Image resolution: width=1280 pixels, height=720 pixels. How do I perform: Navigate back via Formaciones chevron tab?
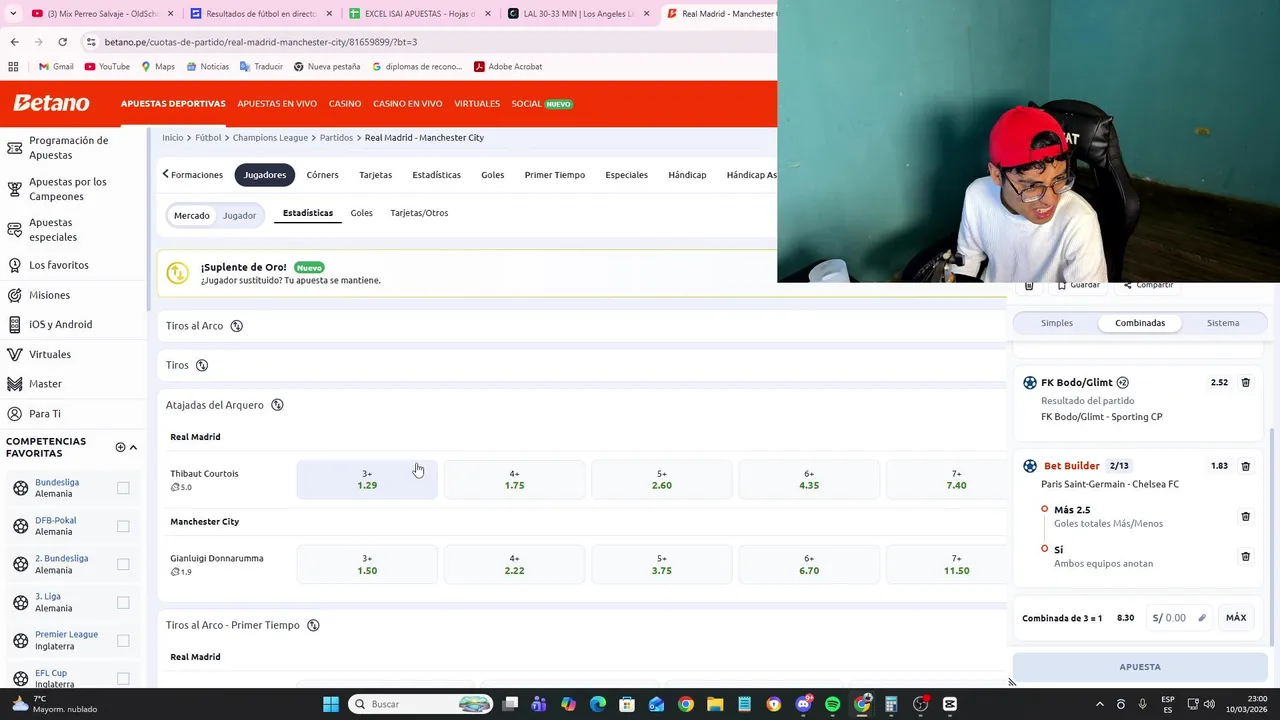[193, 175]
